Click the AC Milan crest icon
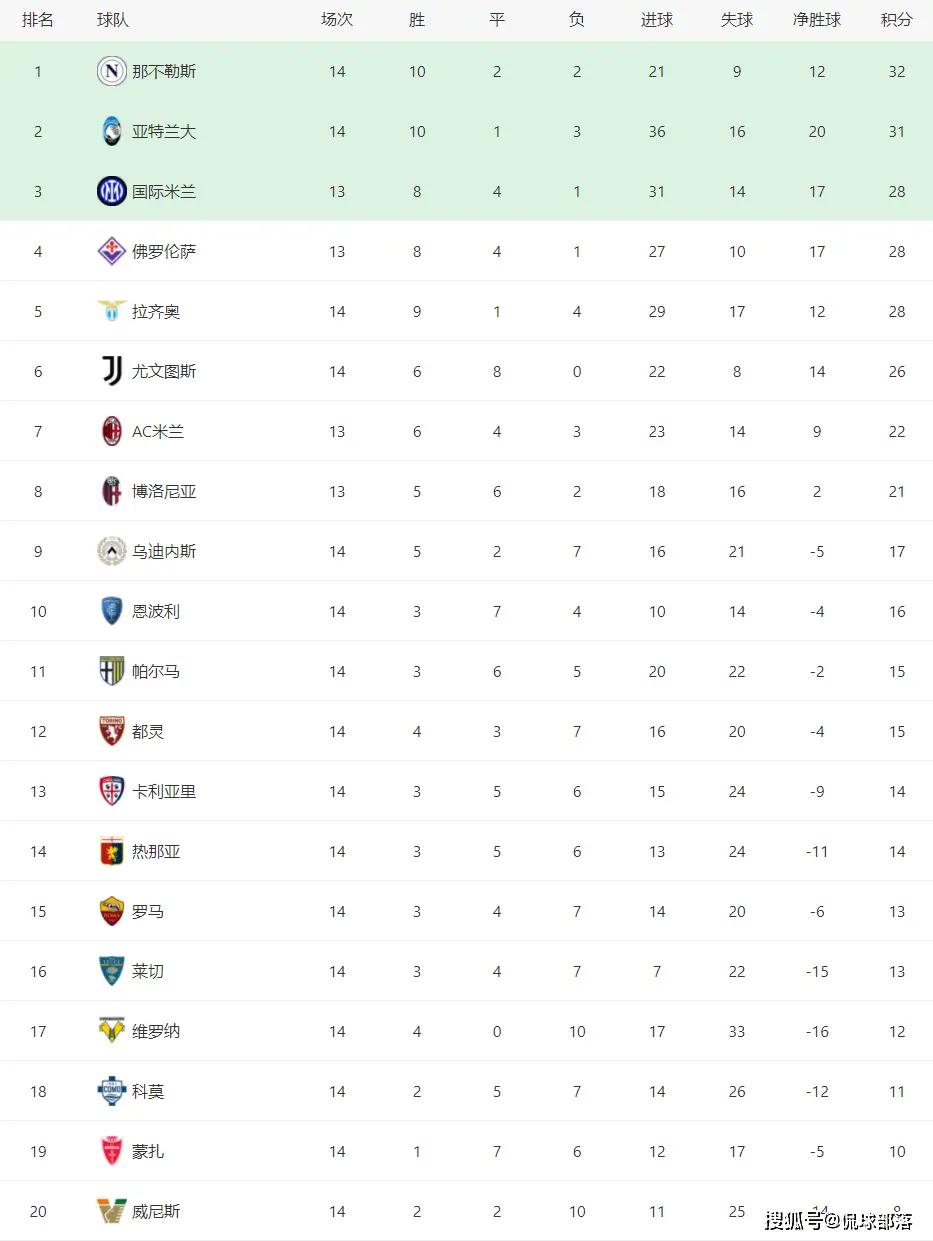 [x=112, y=431]
